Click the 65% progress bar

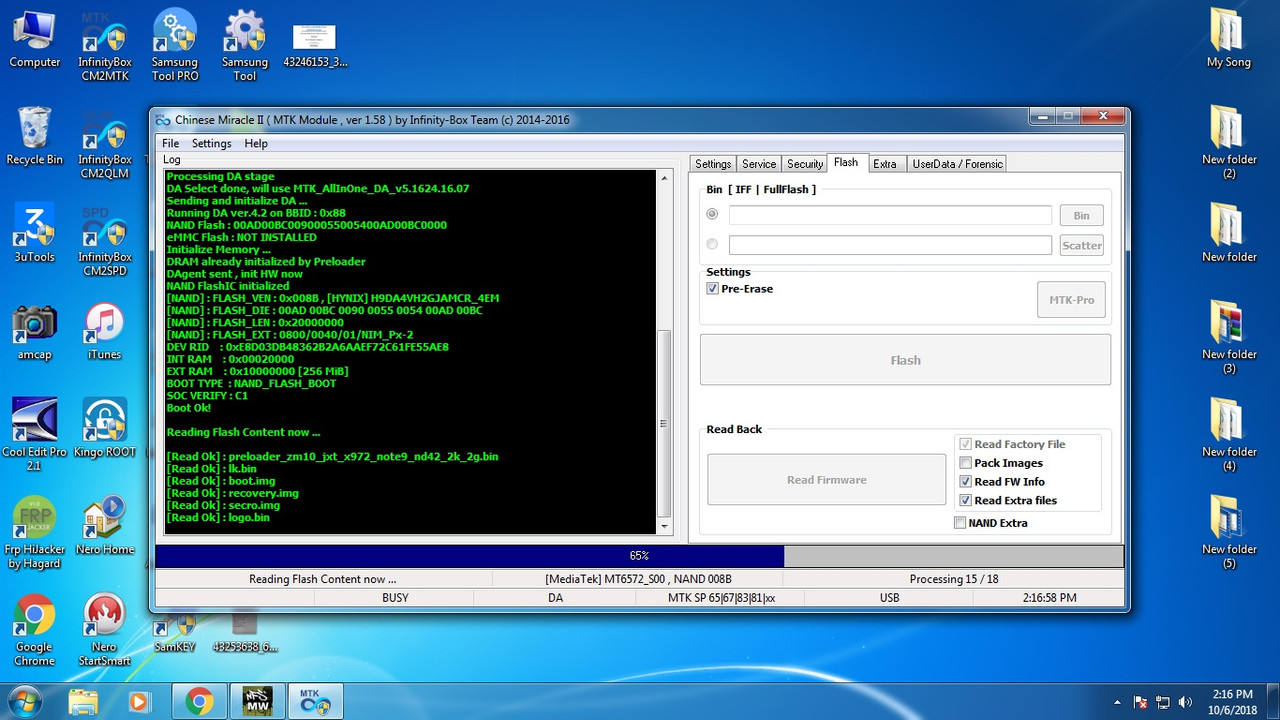coord(639,555)
